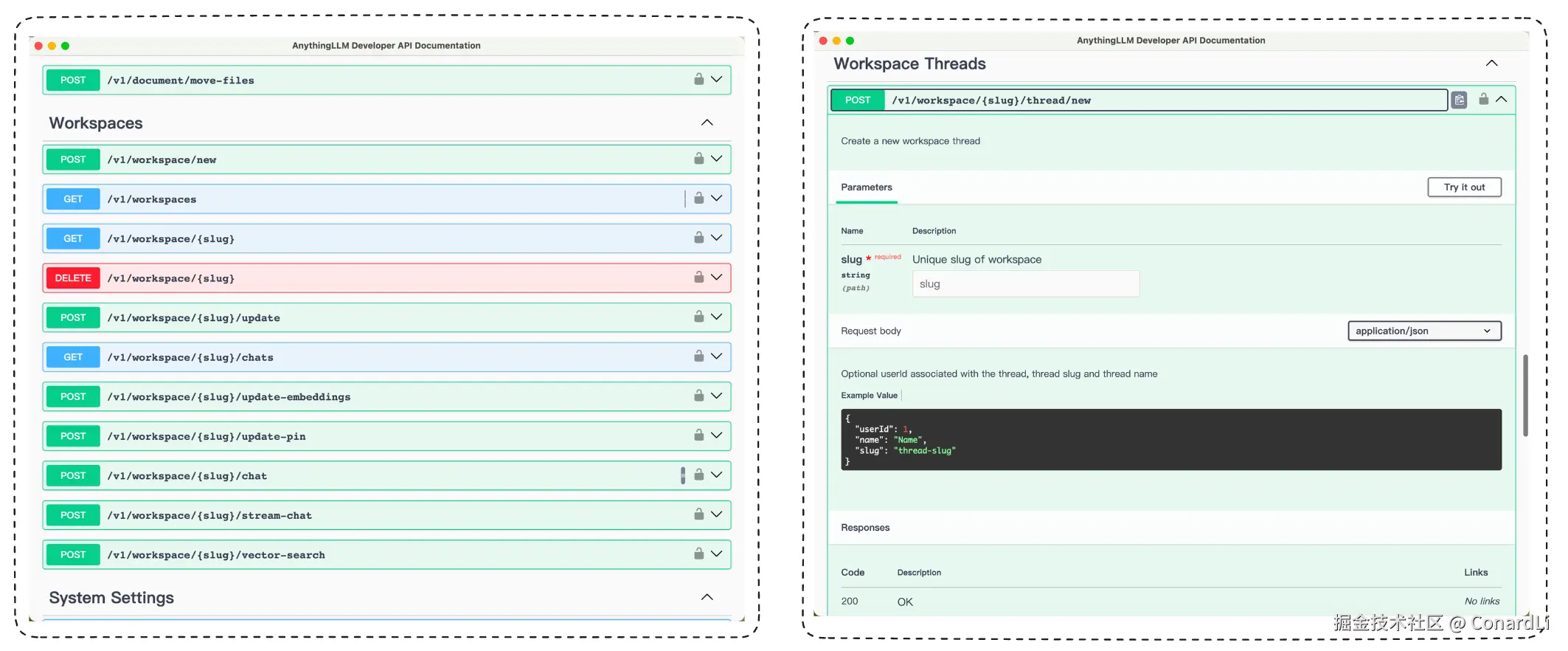Click the slug parameter input field
This screenshot has width=1568, height=651.
coord(1026,284)
